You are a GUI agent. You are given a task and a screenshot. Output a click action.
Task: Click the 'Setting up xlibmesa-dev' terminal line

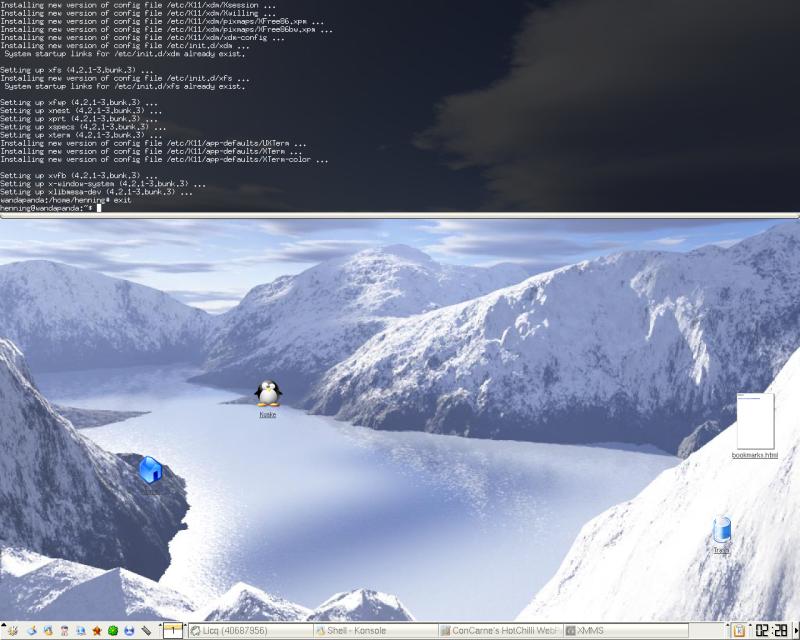click(x=96, y=192)
